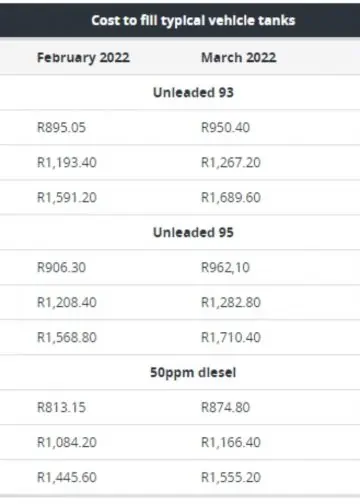Screen dimensions: 360x504
Task: Select the R1,689.60 cell
Action: [231, 197]
